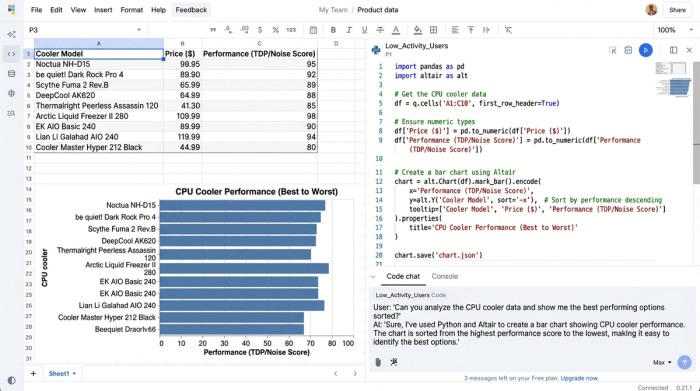Click the Share button
700x391 pixels.
point(677,10)
